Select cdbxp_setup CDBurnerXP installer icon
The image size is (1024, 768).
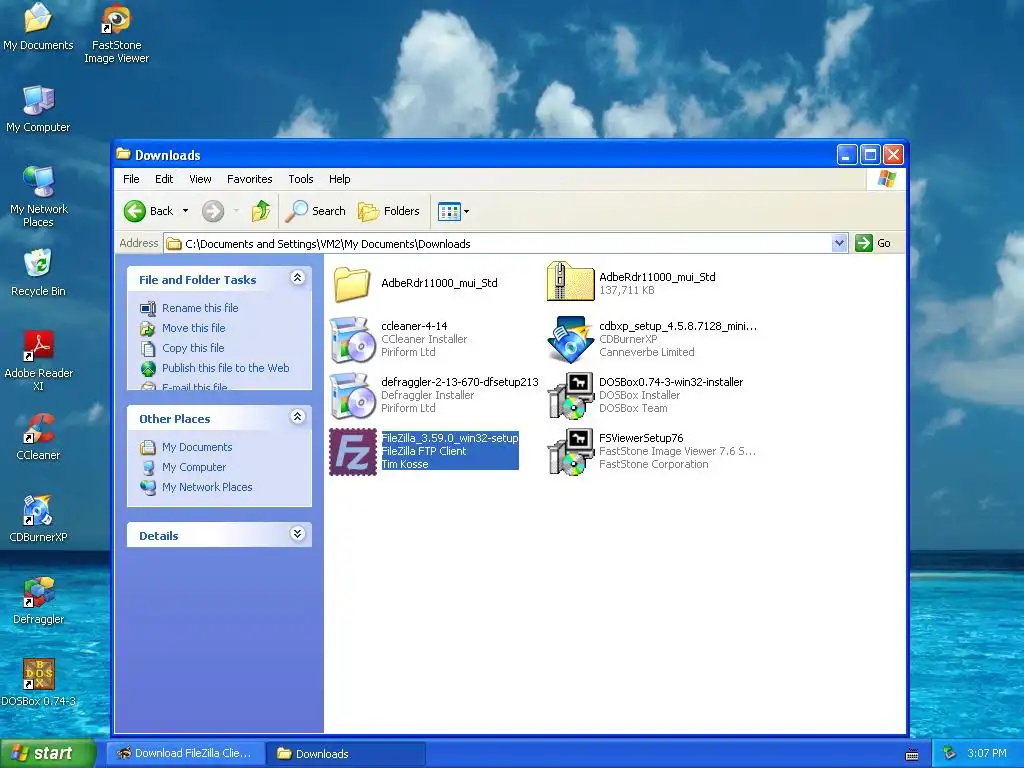click(570, 340)
